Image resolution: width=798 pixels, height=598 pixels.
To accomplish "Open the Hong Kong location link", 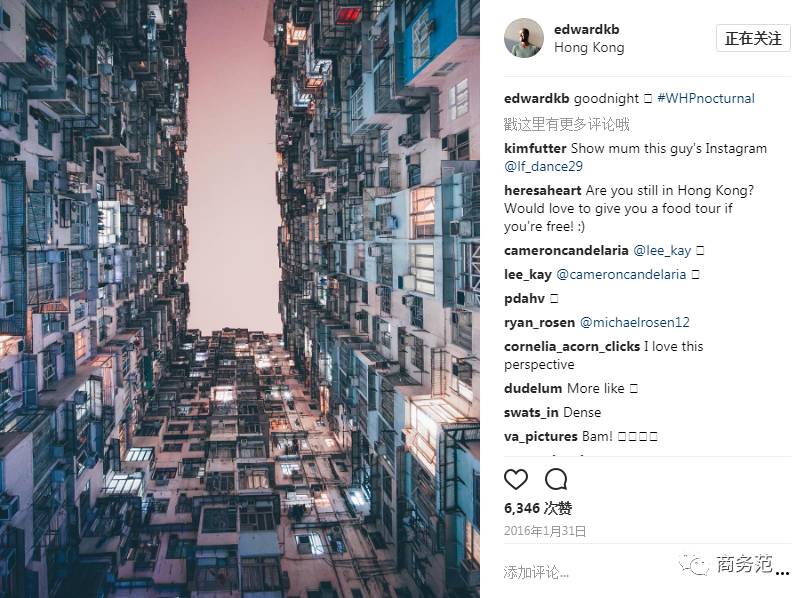I will click(589, 48).
